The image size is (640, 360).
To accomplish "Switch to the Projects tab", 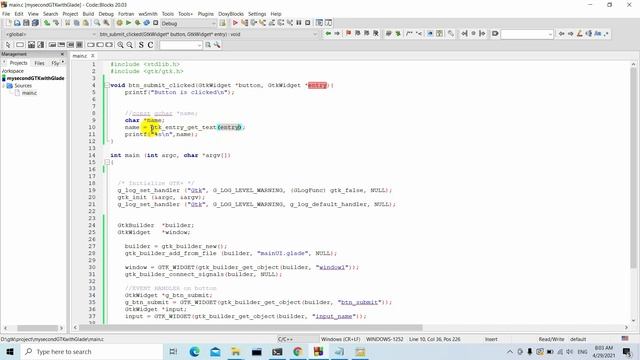I will click(x=18, y=63).
